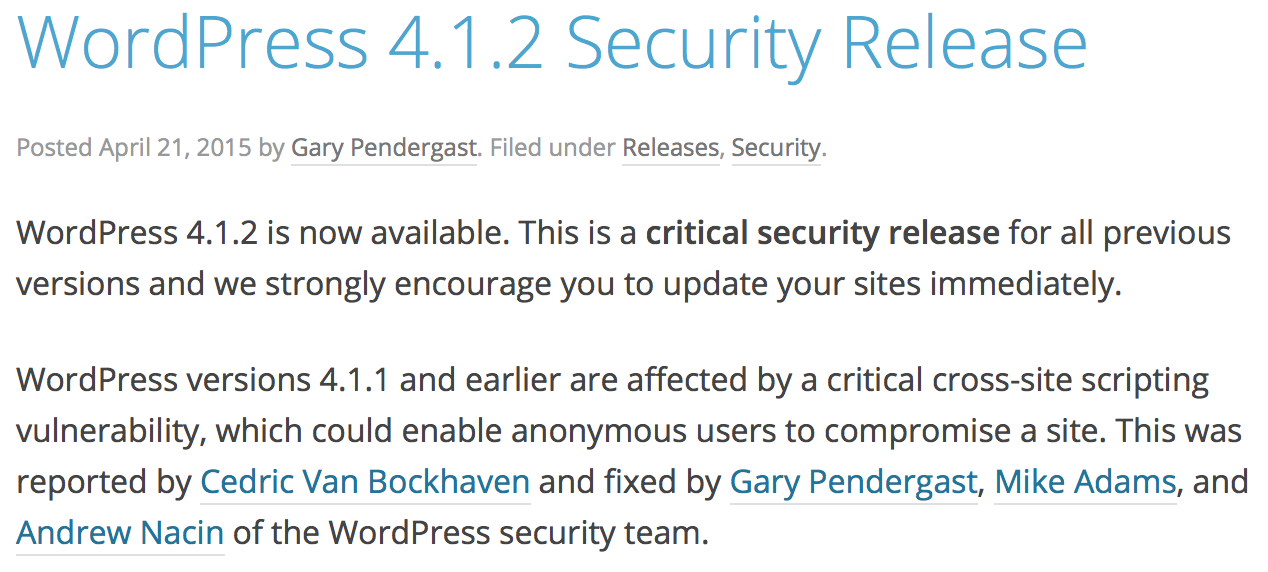Open the Releases category link
This screenshot has width=1268, height=572.
point(670,148)
